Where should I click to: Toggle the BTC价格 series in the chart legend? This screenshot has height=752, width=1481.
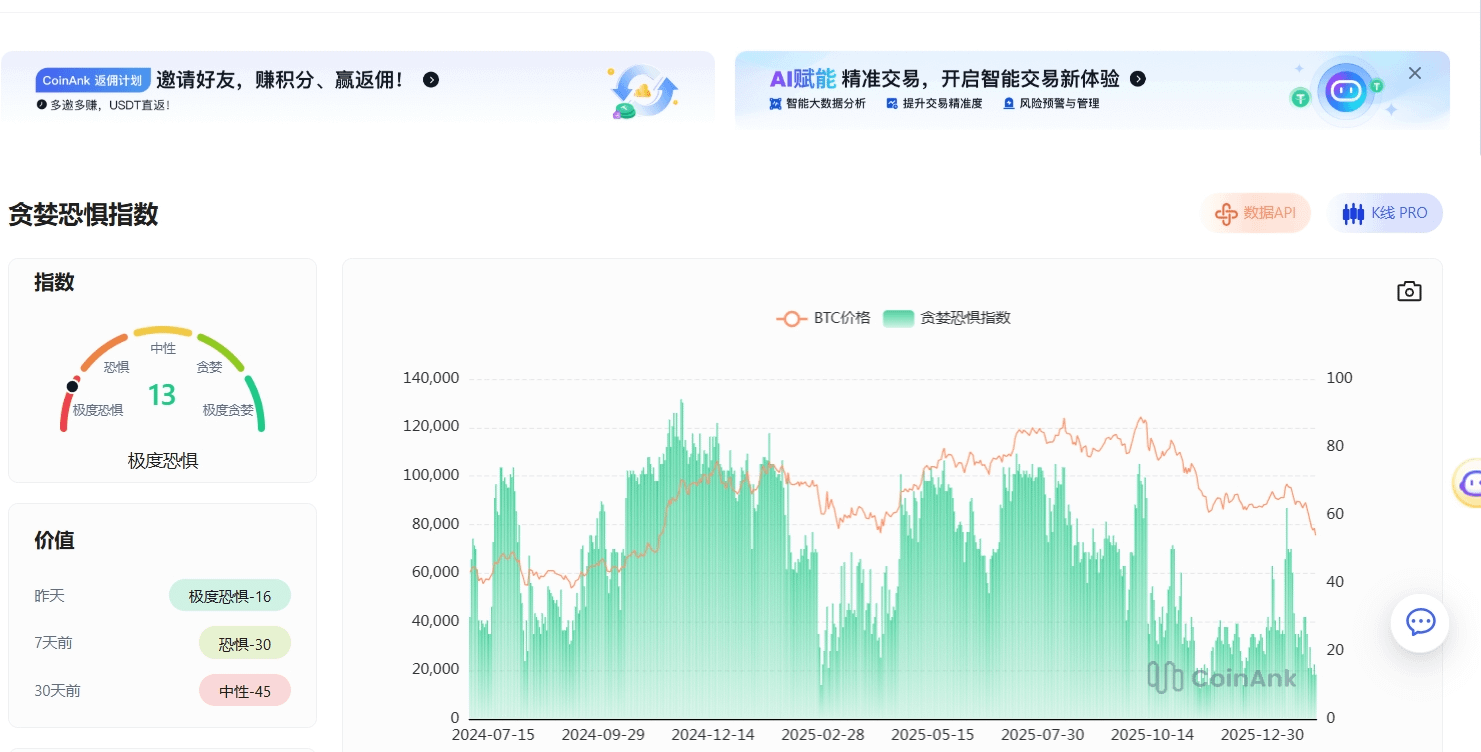pyautogui.click(x=823, y=318)
